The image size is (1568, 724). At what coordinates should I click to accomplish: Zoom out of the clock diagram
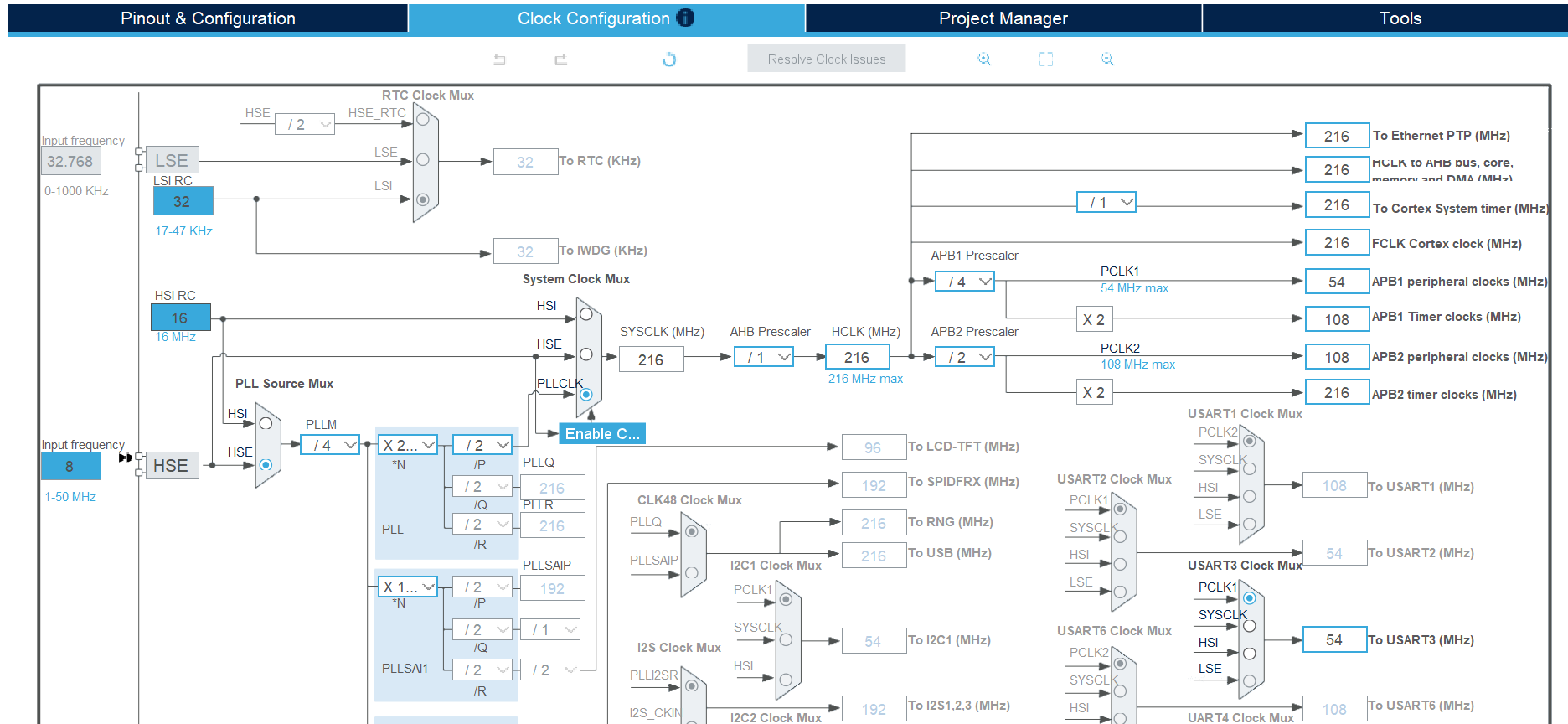[x=1107, y=59]
